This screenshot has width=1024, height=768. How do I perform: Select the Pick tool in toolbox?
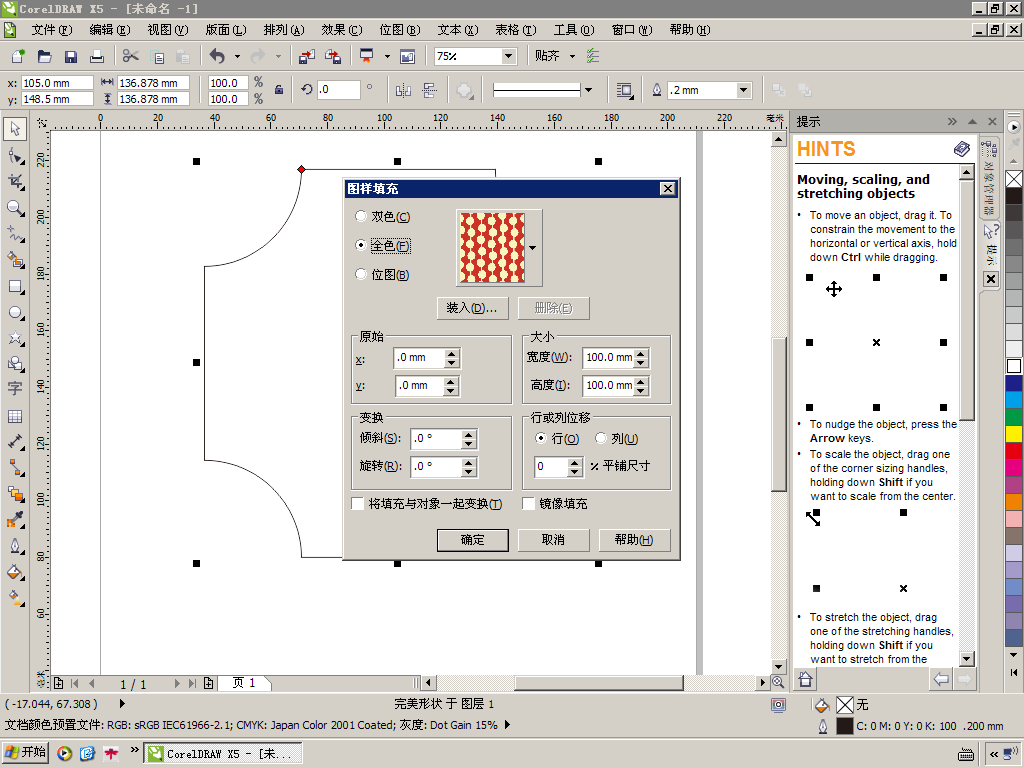pos(15,129)
